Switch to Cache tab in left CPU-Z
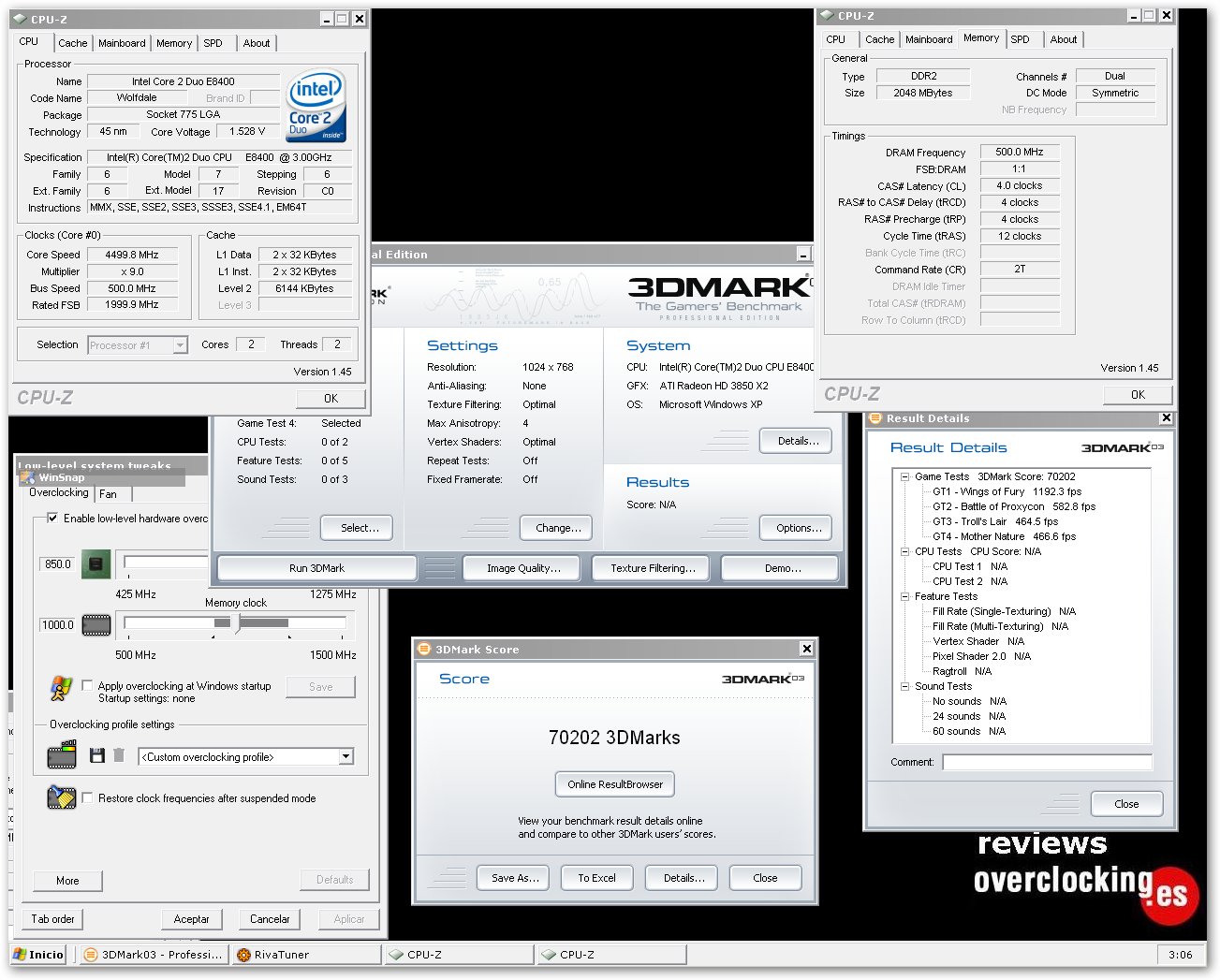 click(x=72, y=43)
